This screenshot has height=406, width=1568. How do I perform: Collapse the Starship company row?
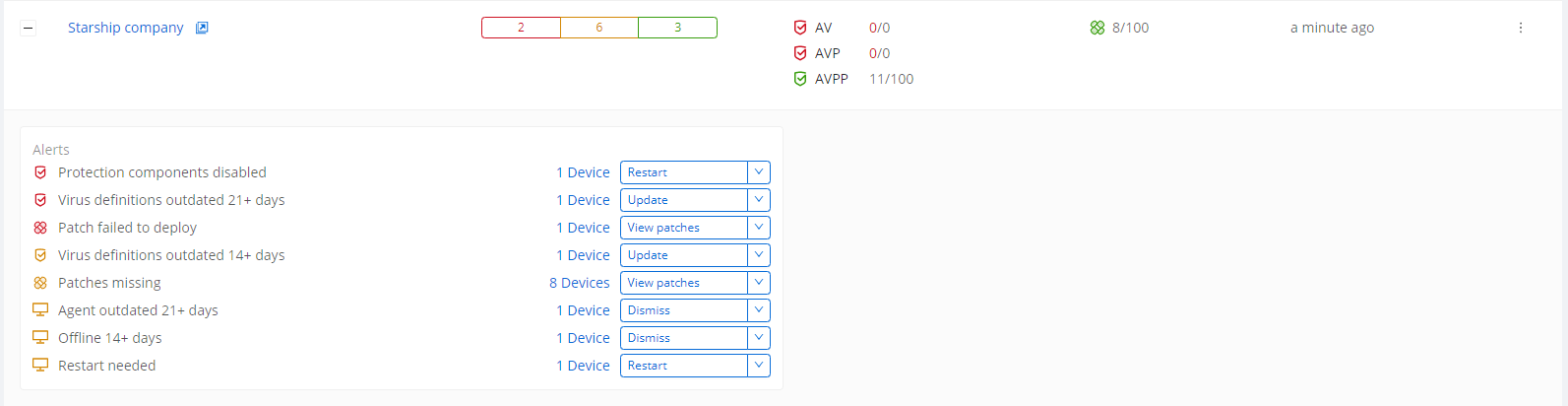click(29, 28)
